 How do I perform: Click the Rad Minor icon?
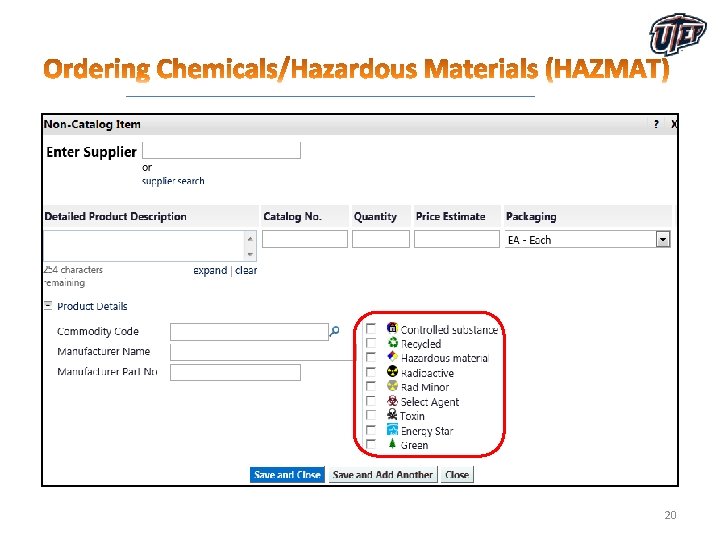point(392,386)
